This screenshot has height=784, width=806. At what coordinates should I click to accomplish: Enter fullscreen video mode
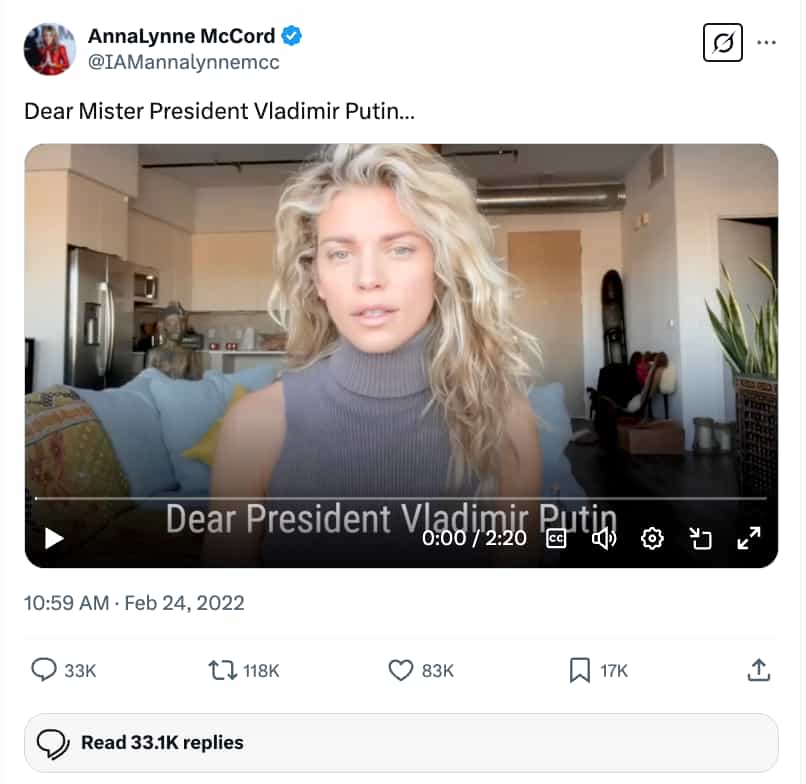[748, 539]
